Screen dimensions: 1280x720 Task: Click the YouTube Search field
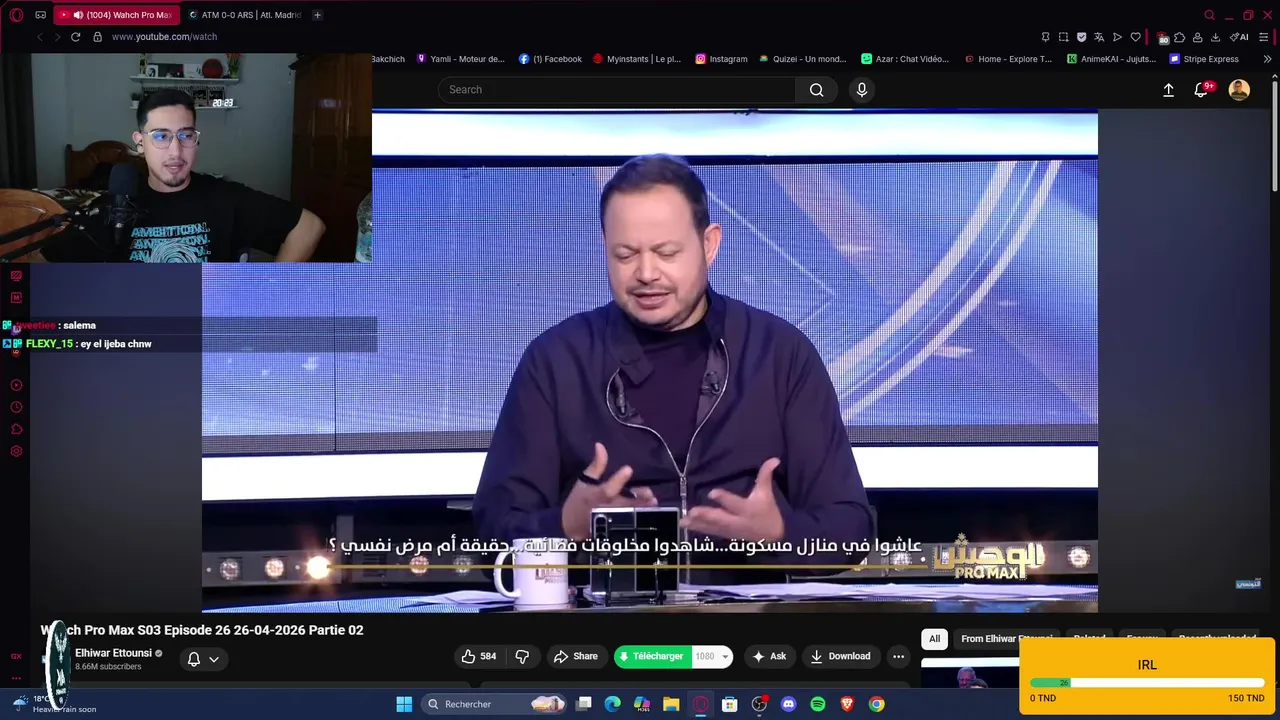click(616, 90)
